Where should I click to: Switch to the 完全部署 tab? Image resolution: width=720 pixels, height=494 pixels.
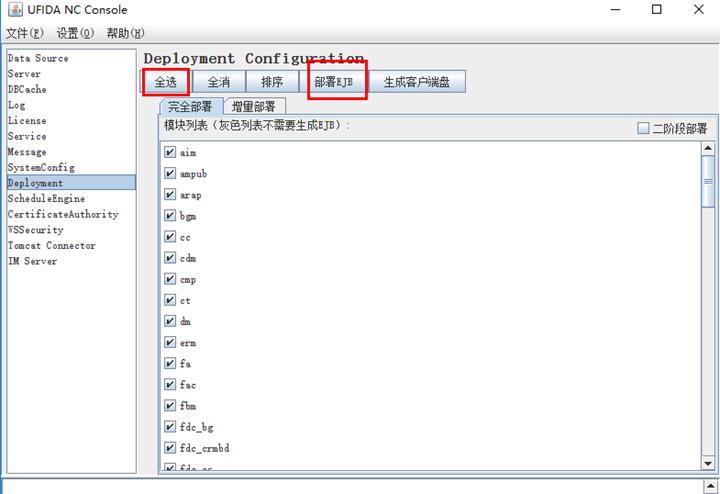click(191, 107)
